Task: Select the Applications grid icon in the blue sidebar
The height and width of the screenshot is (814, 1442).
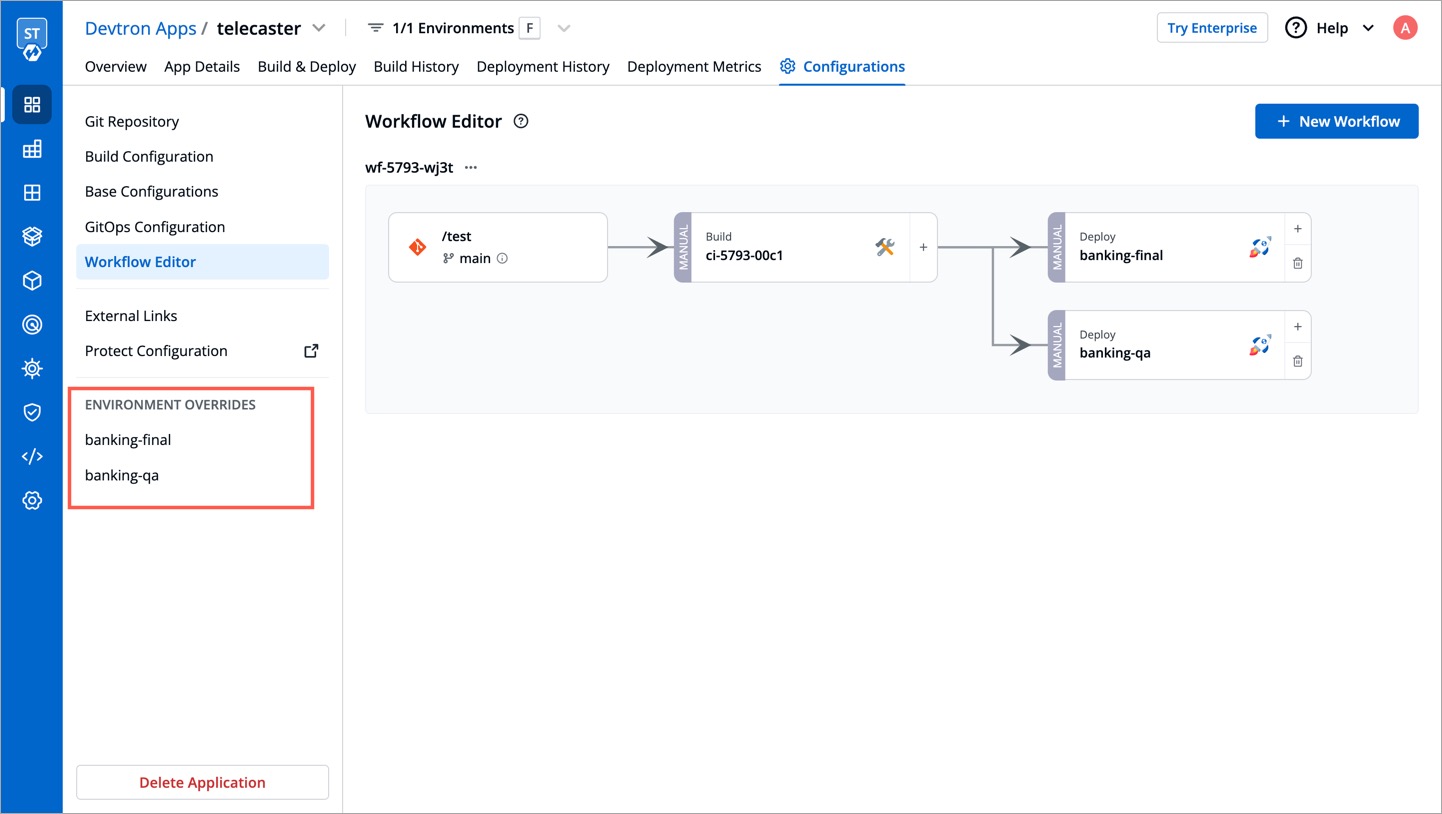Action: point(32,104)
